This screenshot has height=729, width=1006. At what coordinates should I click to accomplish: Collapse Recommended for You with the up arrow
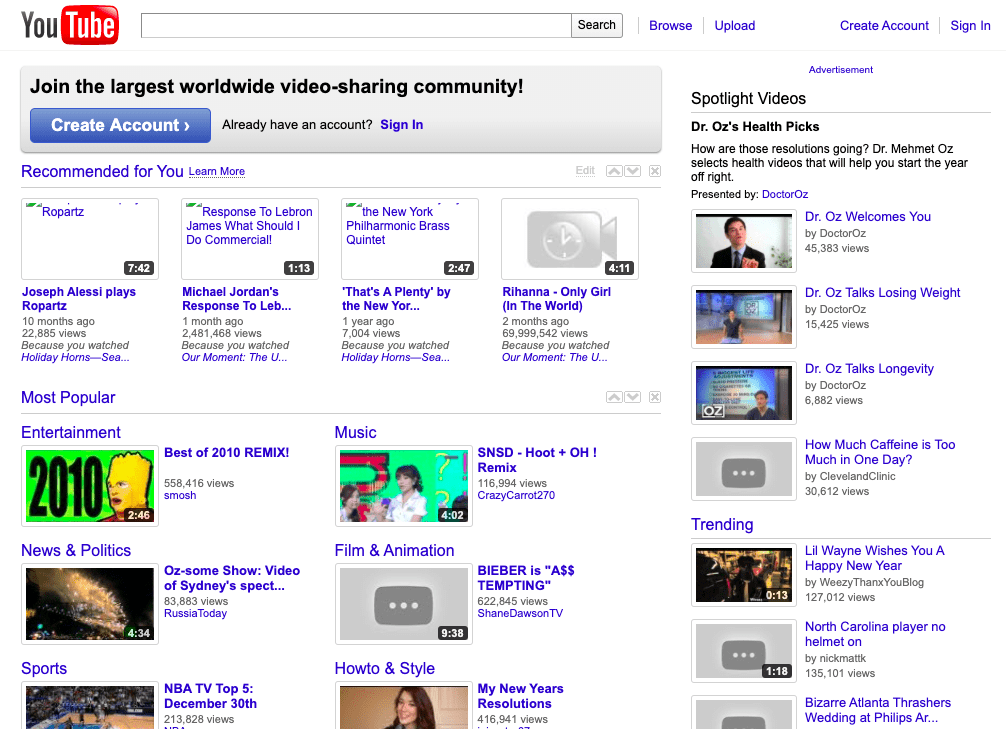(613, 171)
